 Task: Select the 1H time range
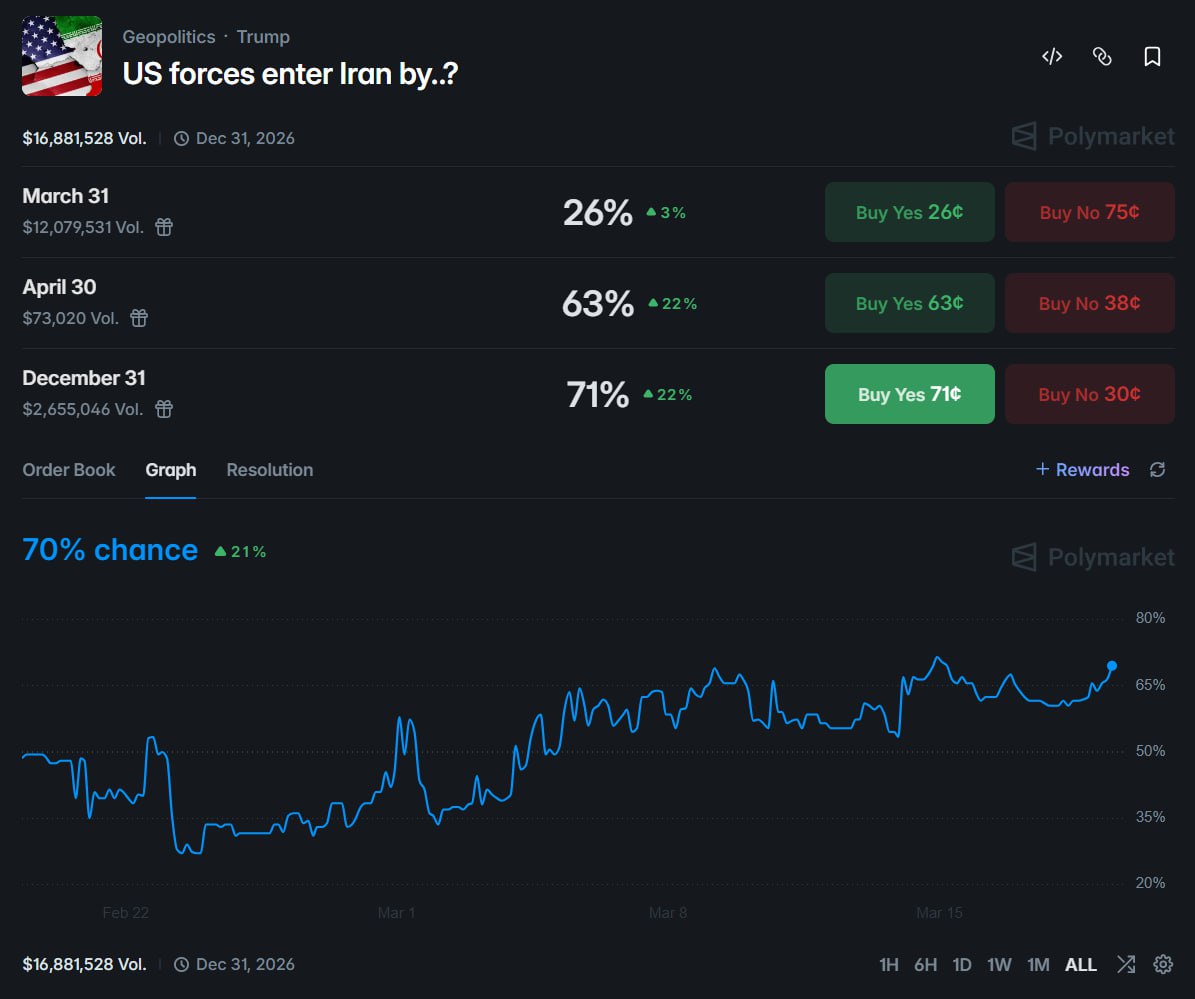(x=889, y=964)
